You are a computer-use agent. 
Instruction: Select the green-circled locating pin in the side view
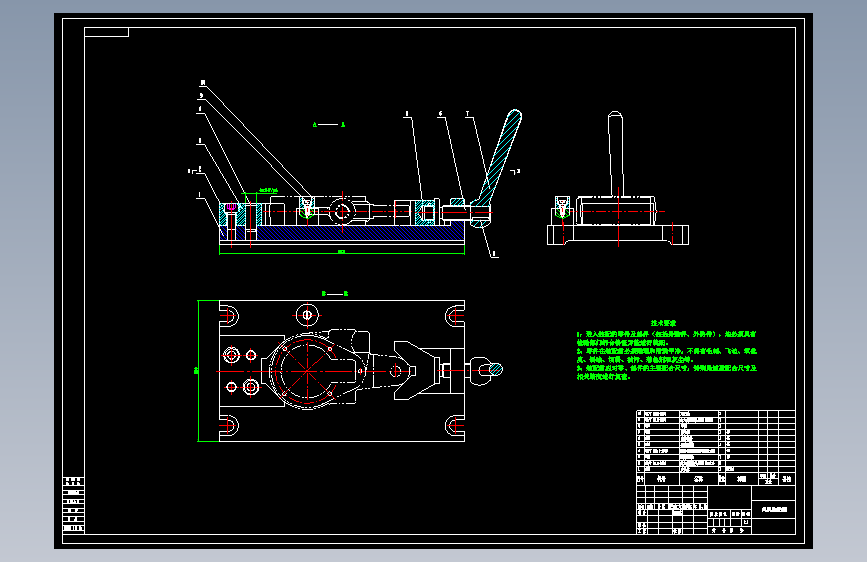click(562, 207)
